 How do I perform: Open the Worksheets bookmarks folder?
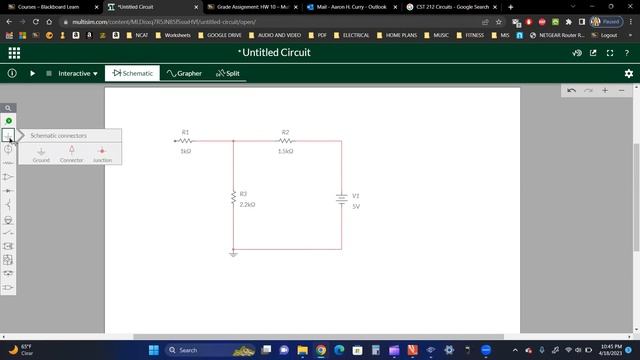tap(173, 36)
